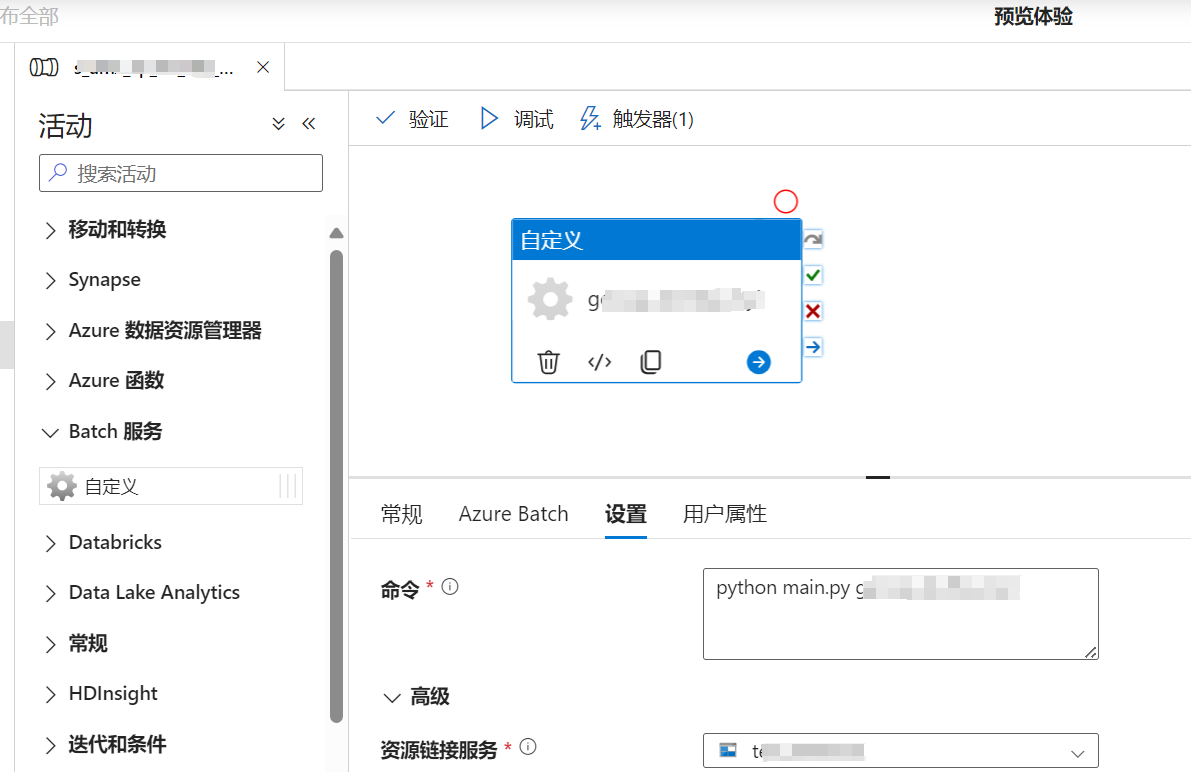Click info icon next to 资源链接服务
The image size is (1191, 772).
(528, 748)
